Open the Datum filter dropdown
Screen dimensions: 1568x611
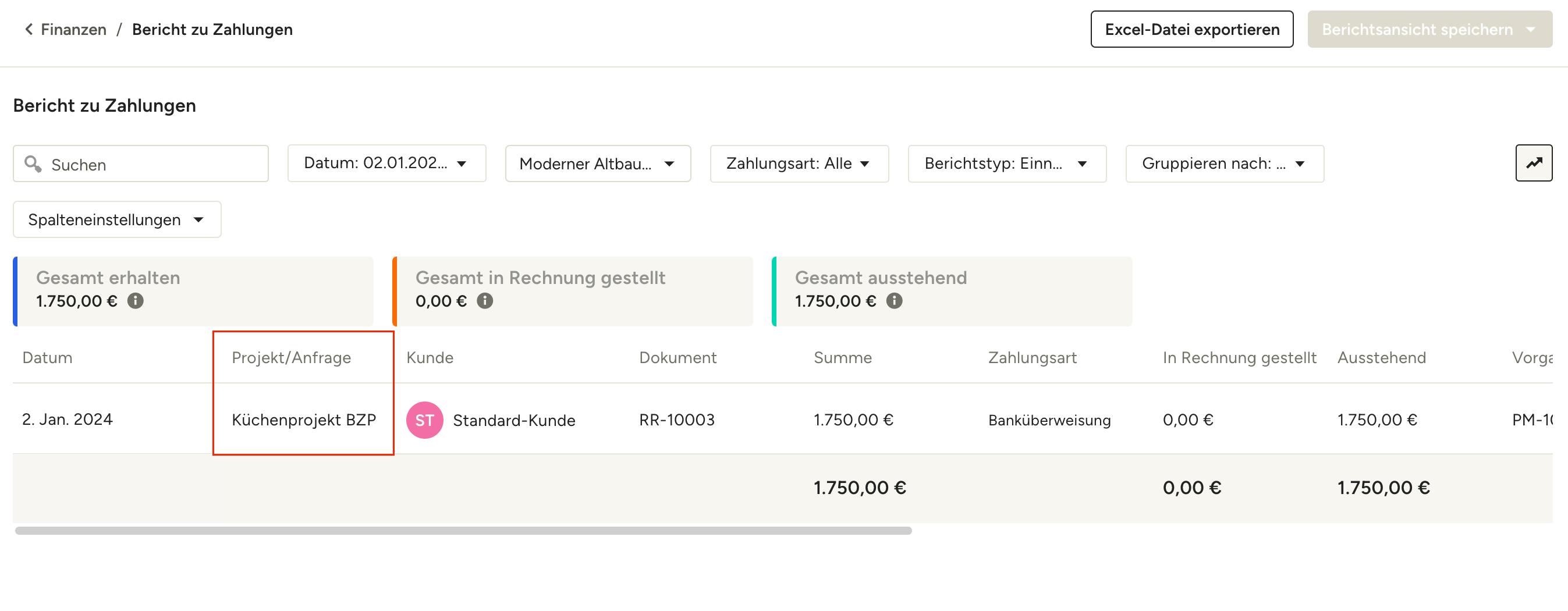pyautogui.click(x=387, y=163)
